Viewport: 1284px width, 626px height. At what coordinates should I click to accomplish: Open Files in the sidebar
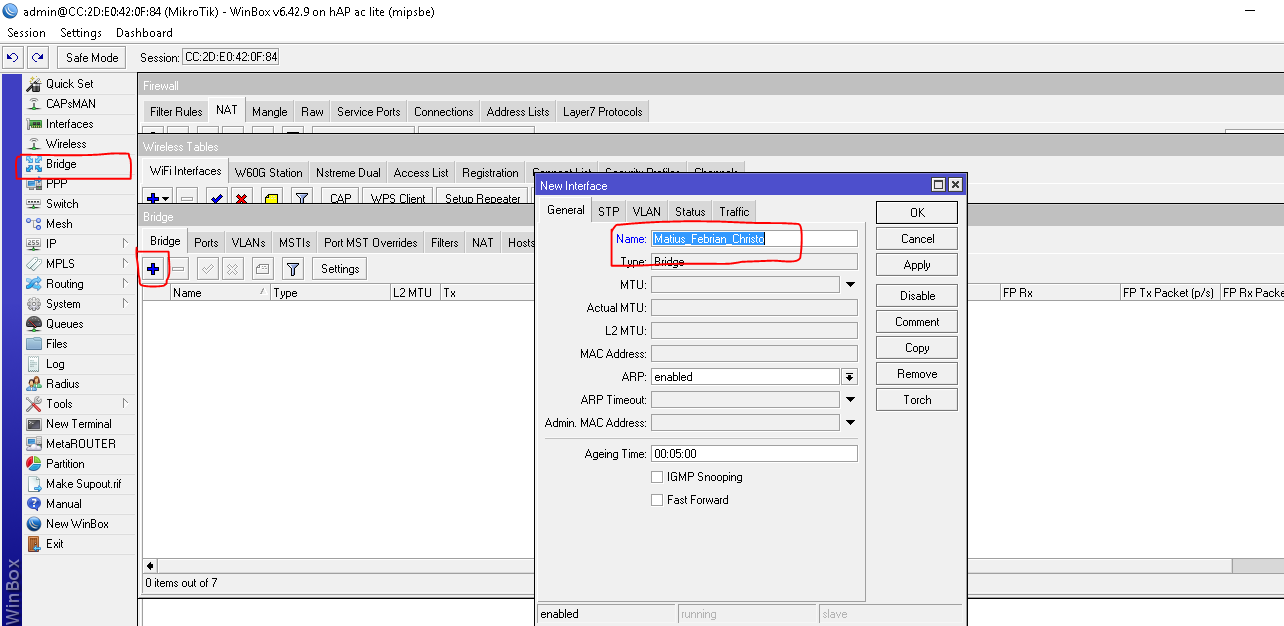point(57,344)
